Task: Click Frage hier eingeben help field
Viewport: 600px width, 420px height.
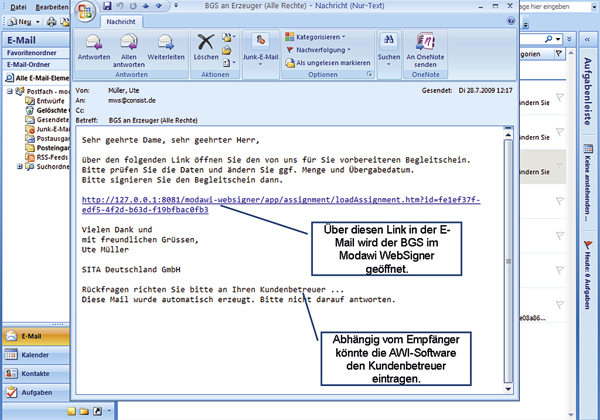Action: click(x=555, y=7)
